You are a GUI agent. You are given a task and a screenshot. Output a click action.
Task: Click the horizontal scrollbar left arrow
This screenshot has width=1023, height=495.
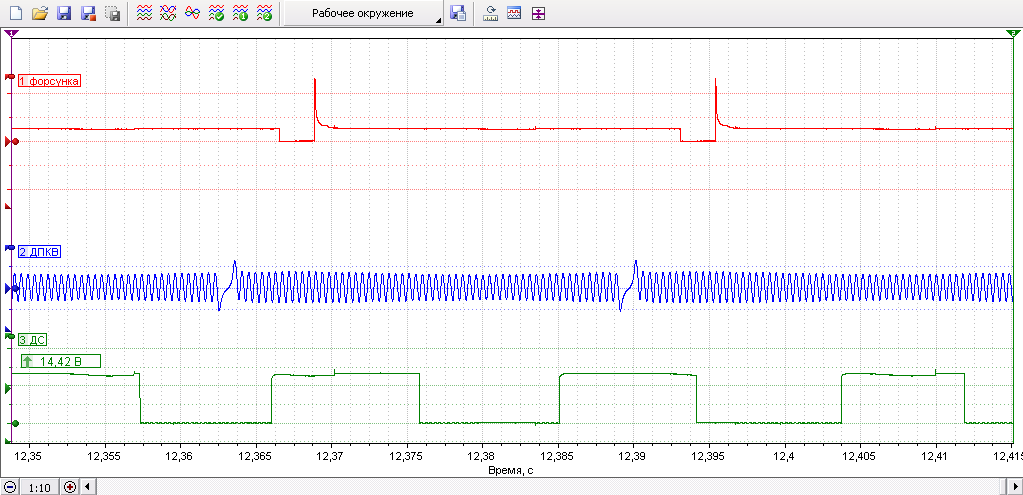click(87, 487)
